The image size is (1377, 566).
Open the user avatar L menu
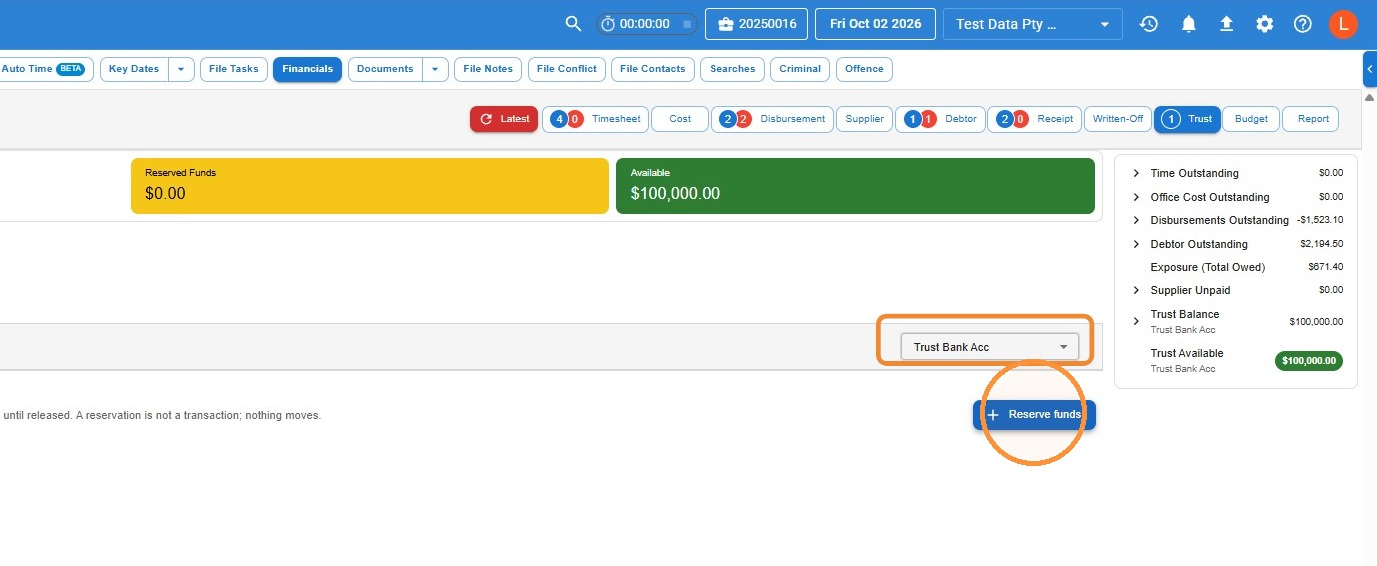[1343, 24]
